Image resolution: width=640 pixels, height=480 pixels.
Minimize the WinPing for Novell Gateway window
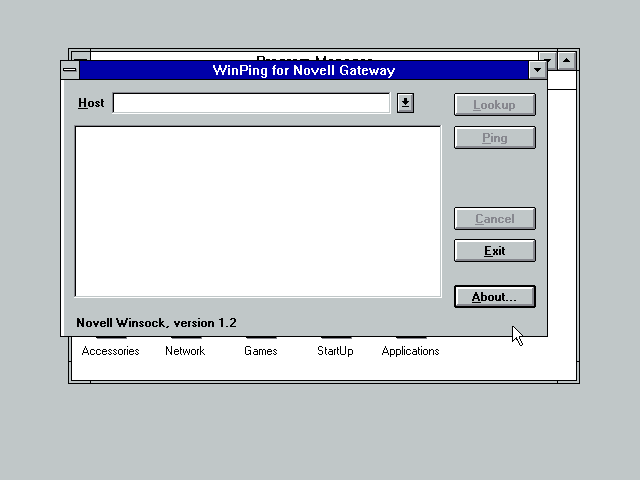click(538, 70)
